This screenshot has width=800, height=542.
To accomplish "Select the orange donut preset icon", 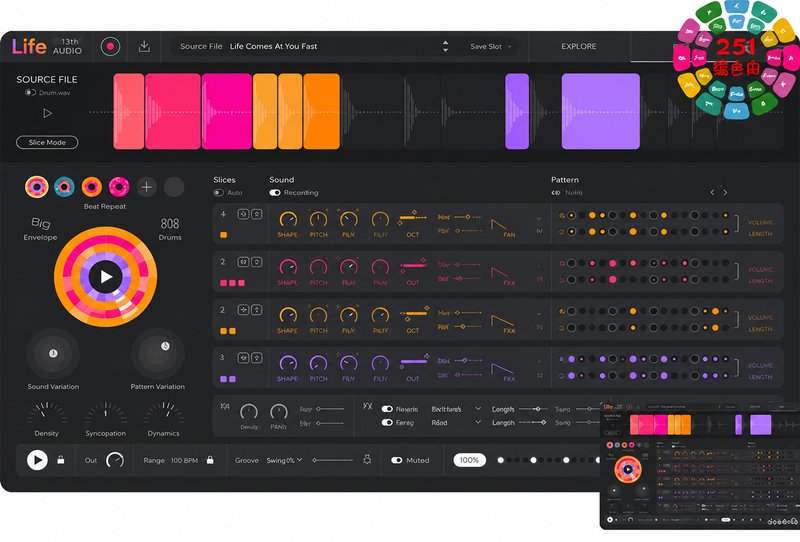I will pos(92,187).
